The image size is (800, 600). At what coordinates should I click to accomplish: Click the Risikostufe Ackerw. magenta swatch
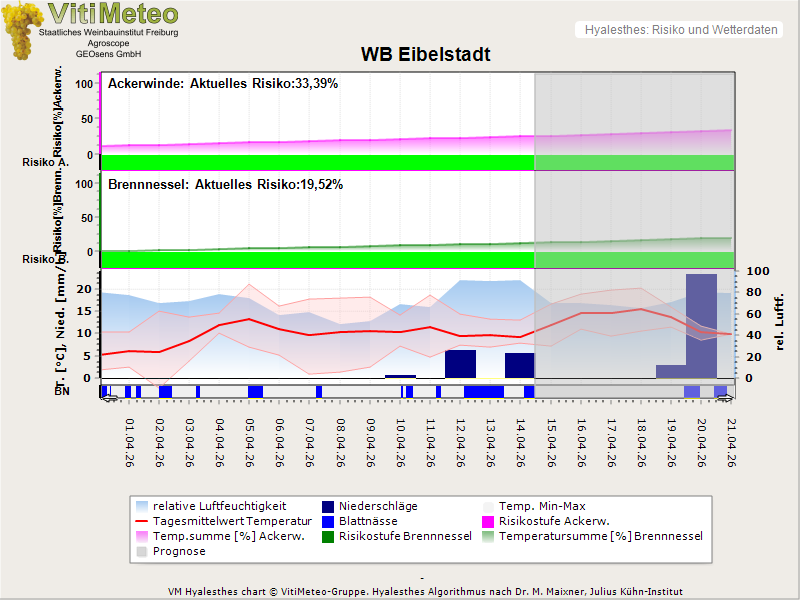[489, 521]
